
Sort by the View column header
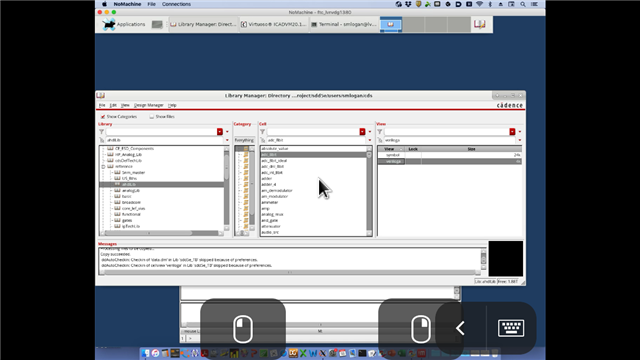pos(391,149)
